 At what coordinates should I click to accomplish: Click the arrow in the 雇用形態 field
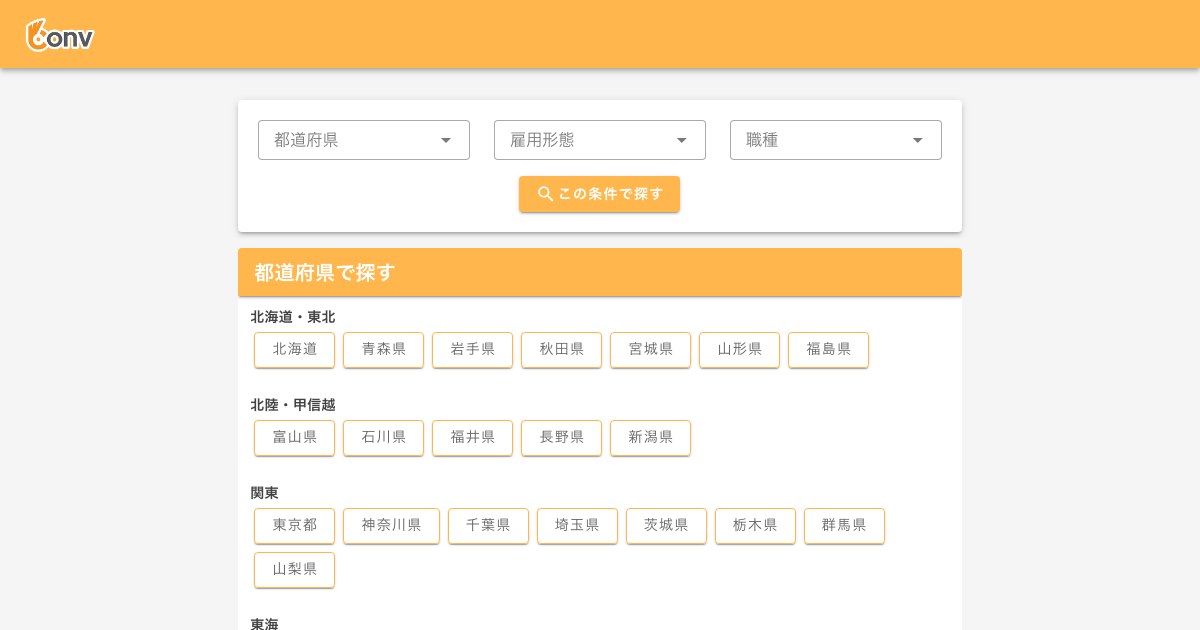682,140
